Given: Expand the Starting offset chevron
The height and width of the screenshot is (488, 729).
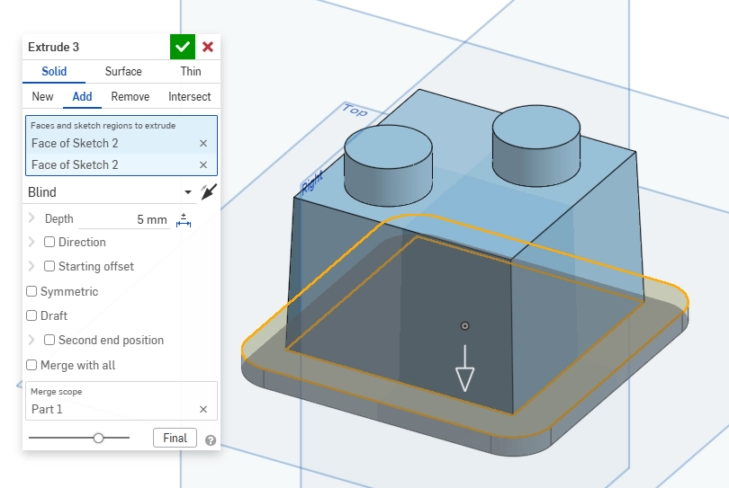Looking at the screenshot, I should (32, 266).
